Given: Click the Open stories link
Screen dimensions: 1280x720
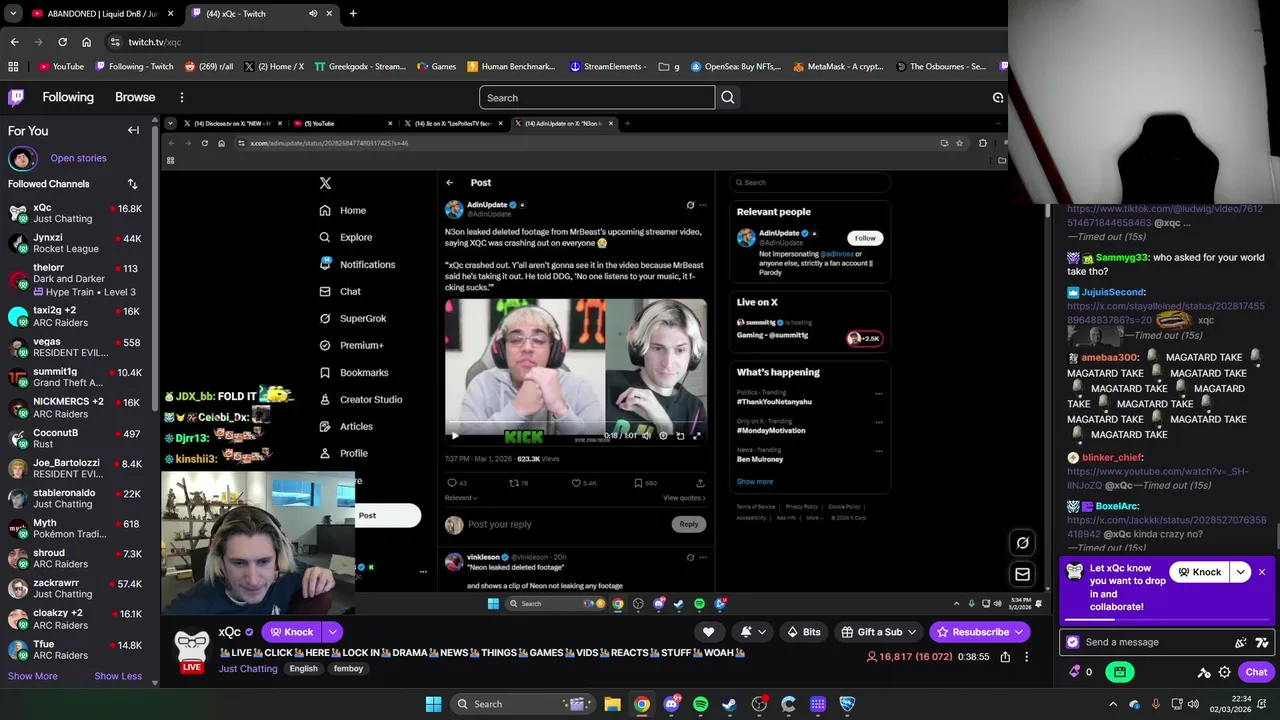Looking at the screenshot, I should click(78, 158).
